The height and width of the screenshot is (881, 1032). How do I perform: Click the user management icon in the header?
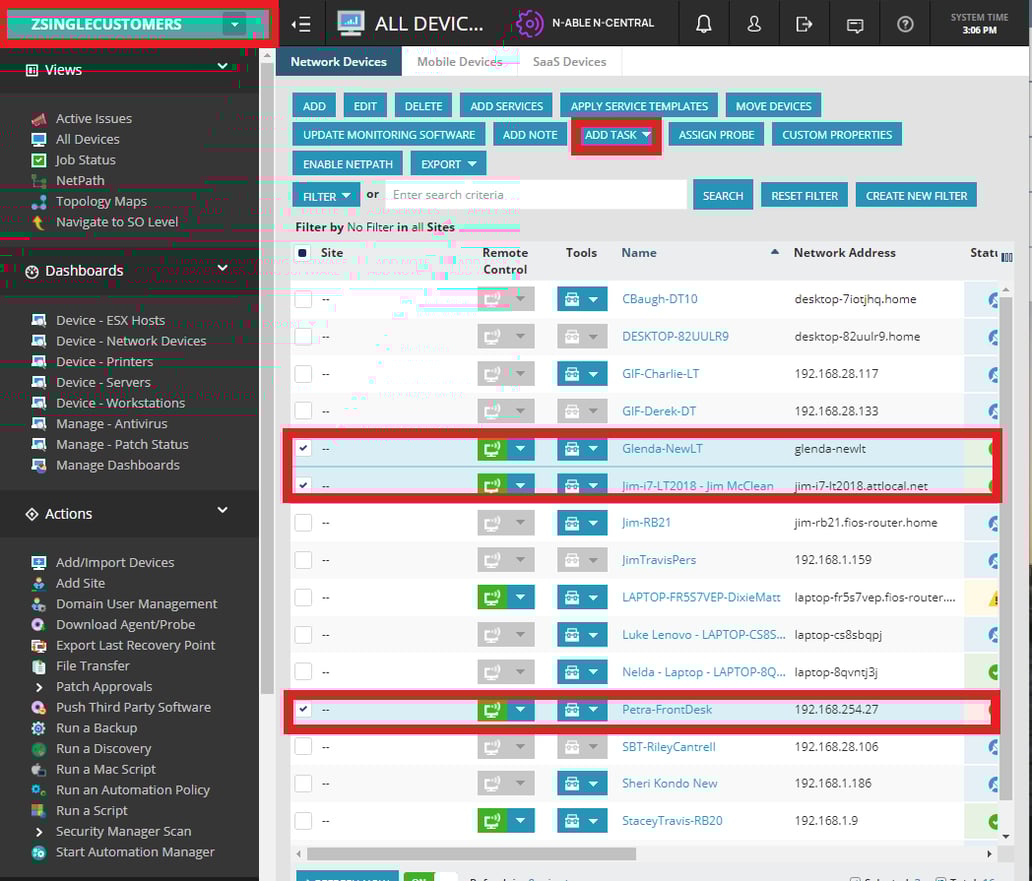click(754, 23)
